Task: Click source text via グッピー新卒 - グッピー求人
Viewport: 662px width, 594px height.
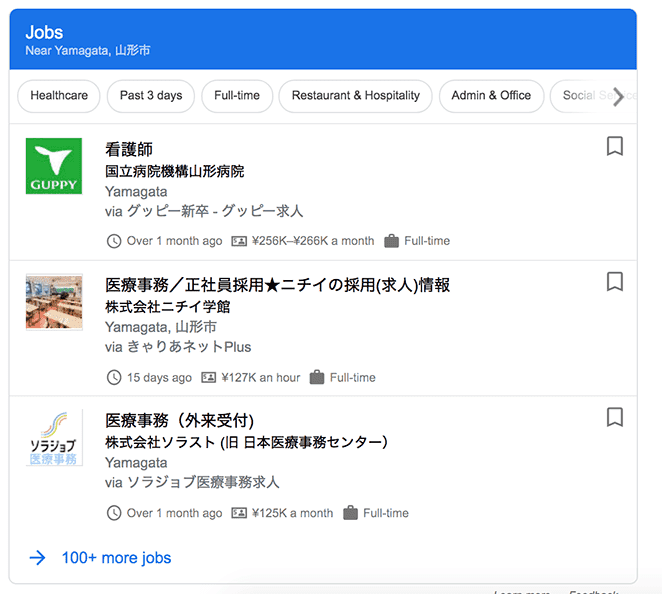Action: [204, 211]
